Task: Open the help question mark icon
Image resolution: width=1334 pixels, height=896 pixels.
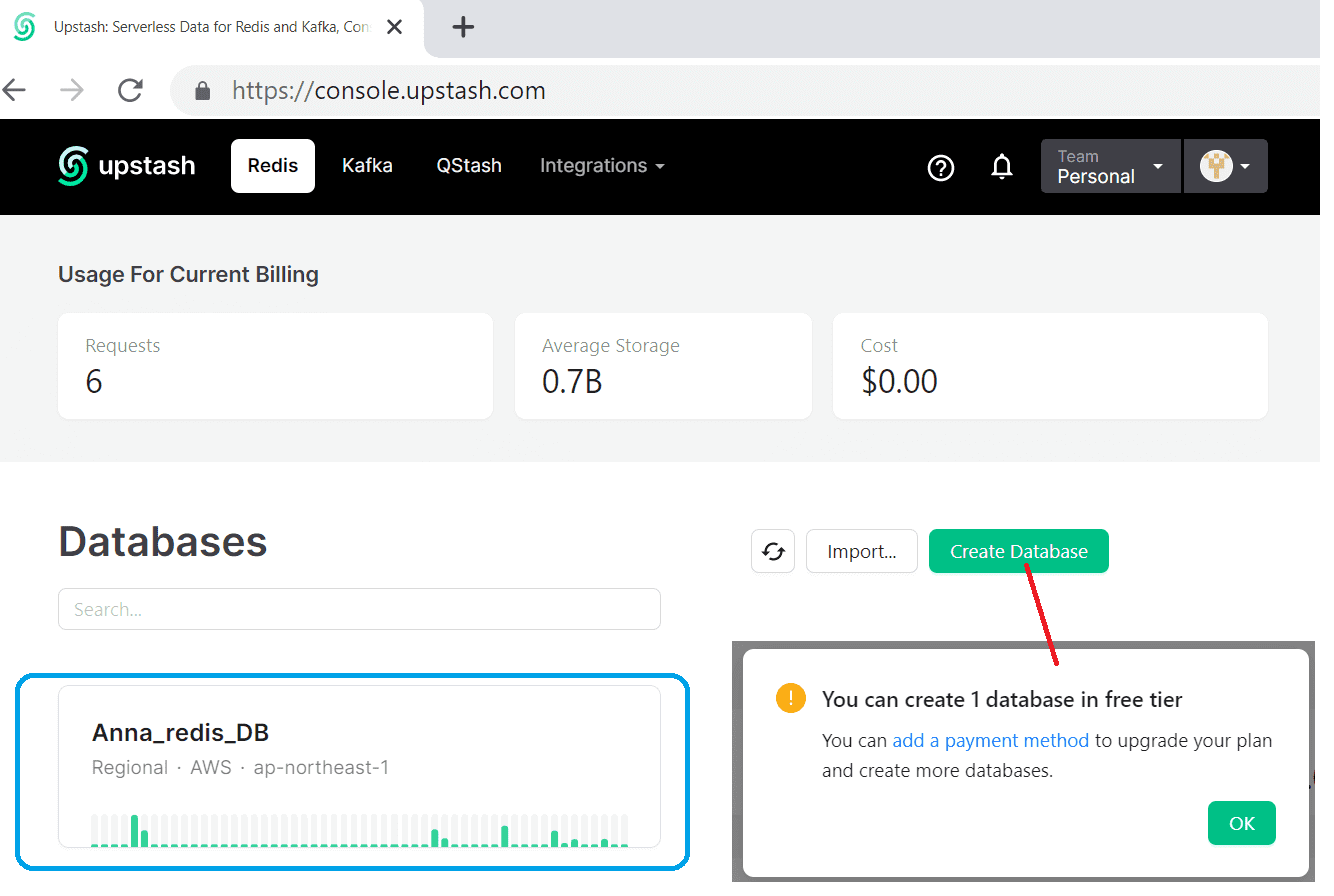Action: coord(941,168)
